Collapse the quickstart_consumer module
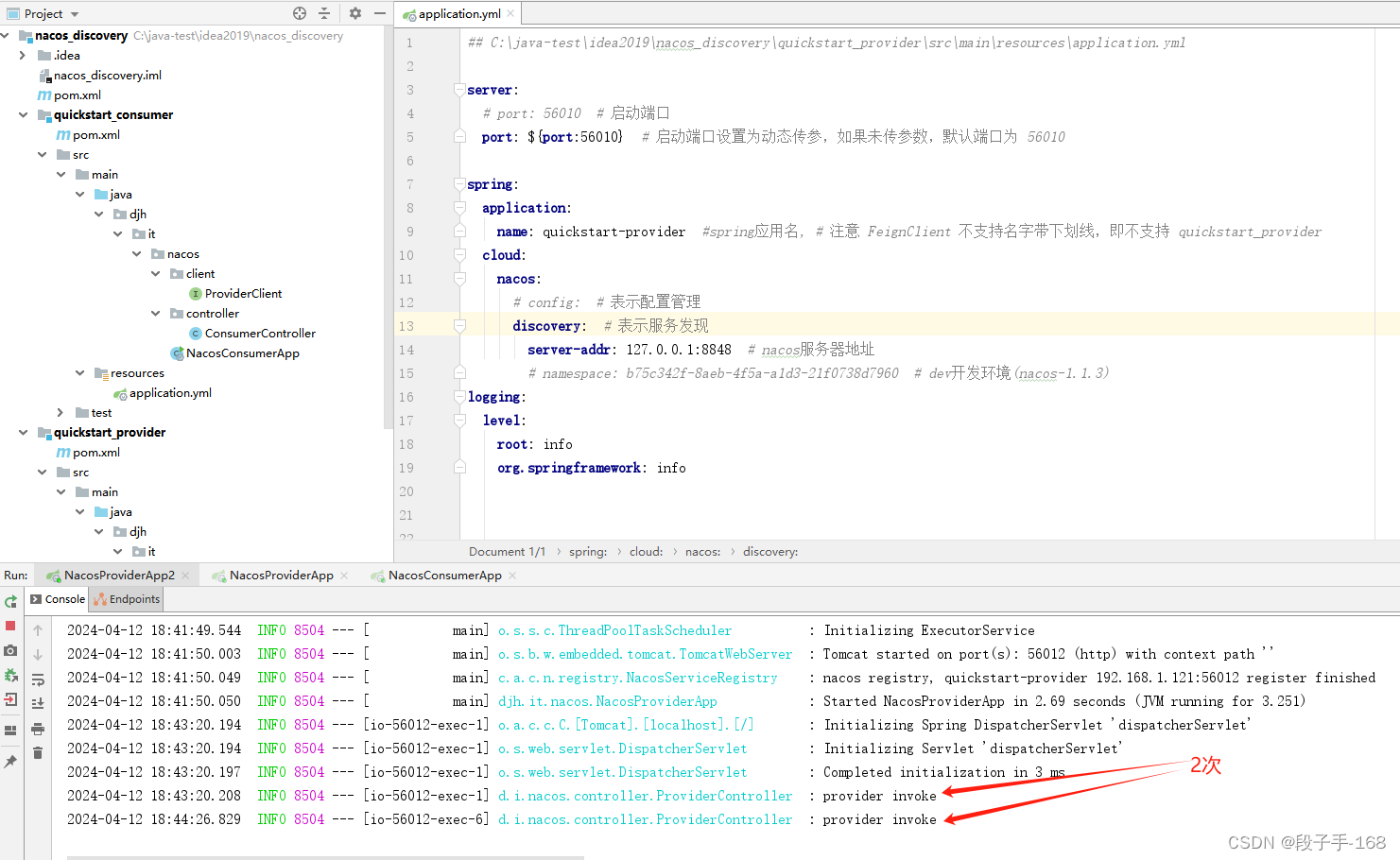 coord(24,115)
